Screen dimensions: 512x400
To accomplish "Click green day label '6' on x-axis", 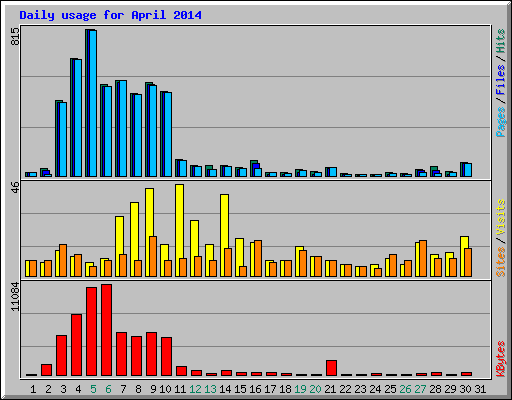I will pos(108,389).
